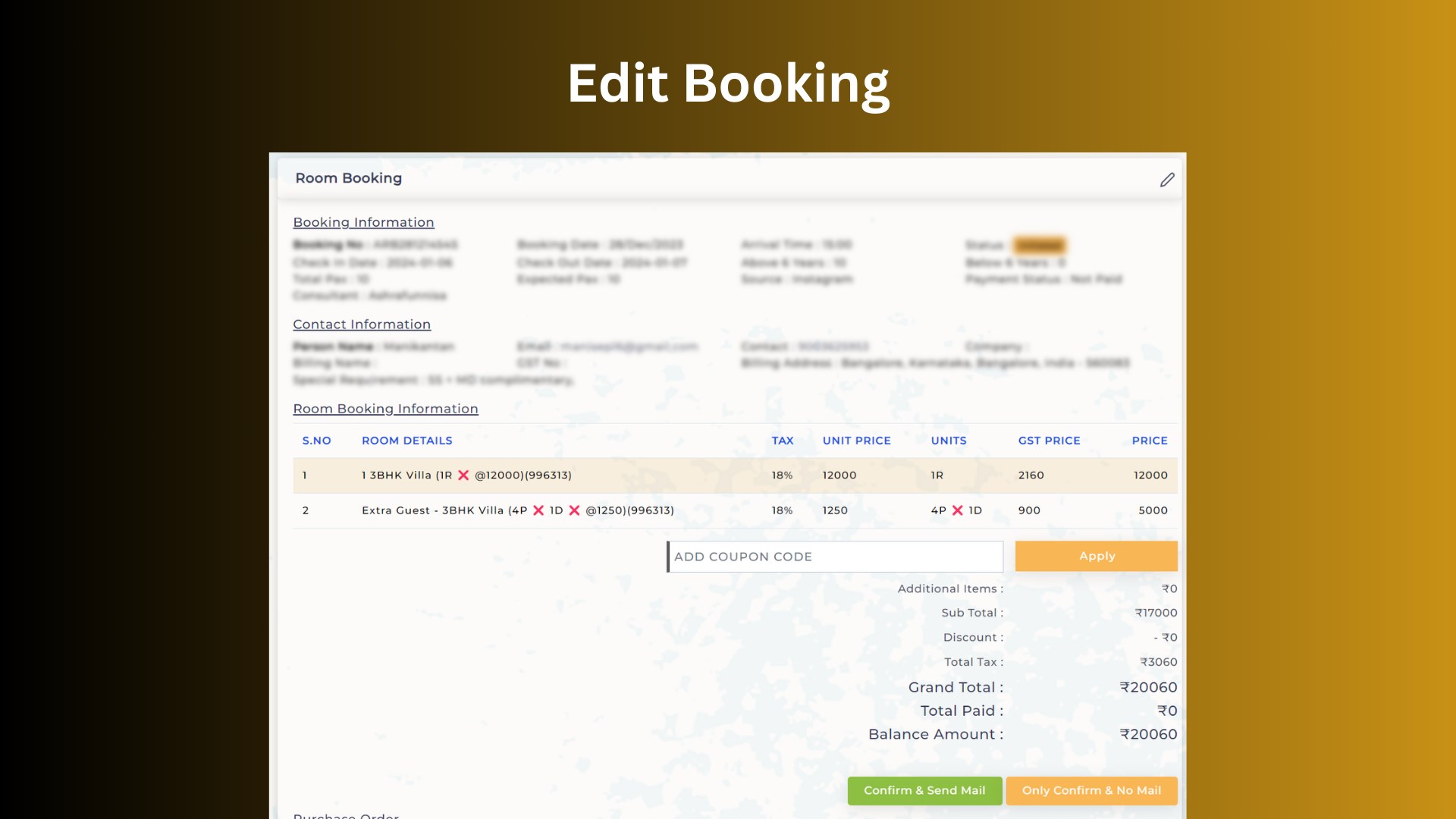Remove the 1R rate using its red X
The image size is (1456, 819).
pyautogui.click(x=465, y=475)
